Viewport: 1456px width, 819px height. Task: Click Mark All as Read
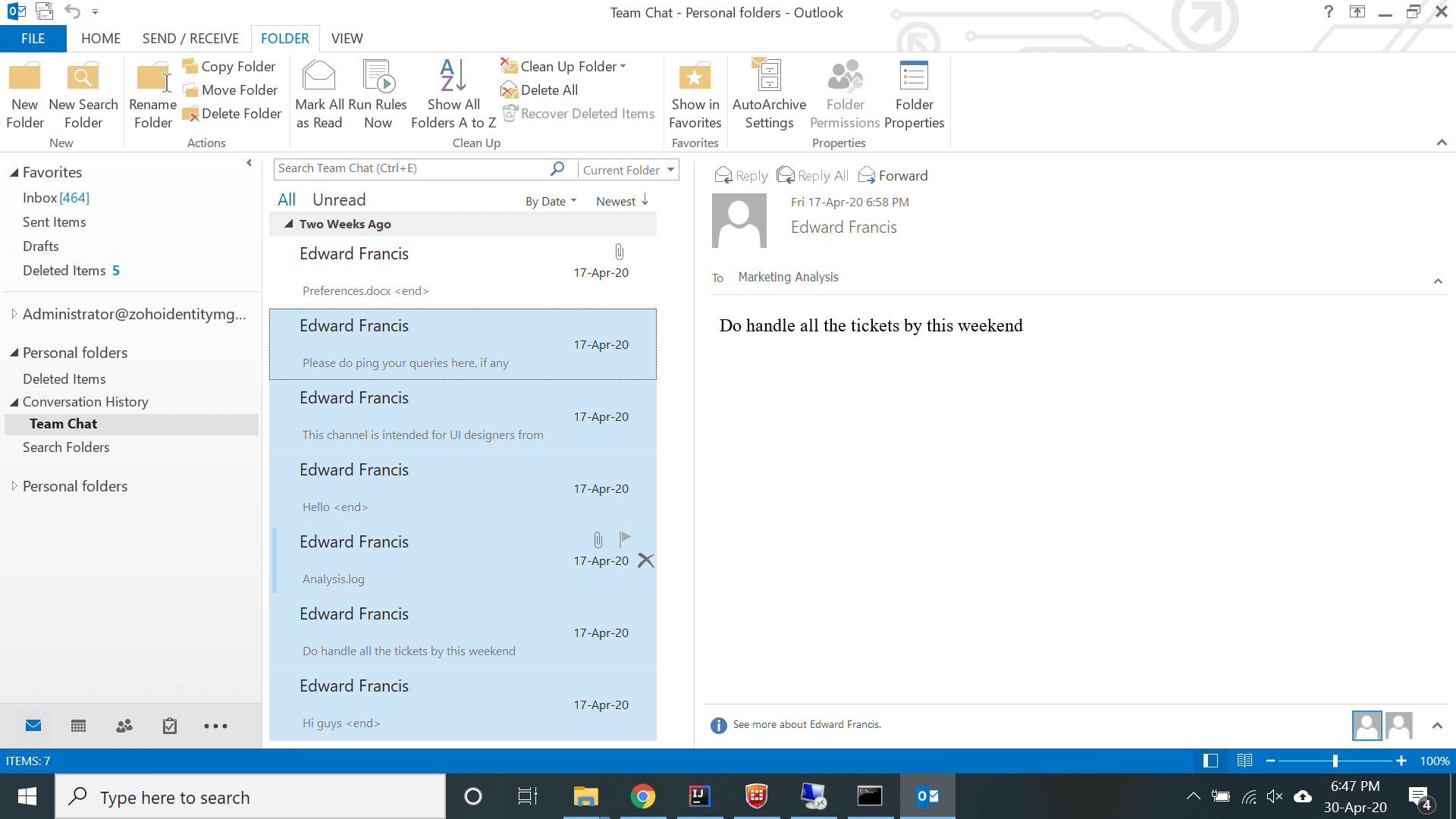click(318, 94)
